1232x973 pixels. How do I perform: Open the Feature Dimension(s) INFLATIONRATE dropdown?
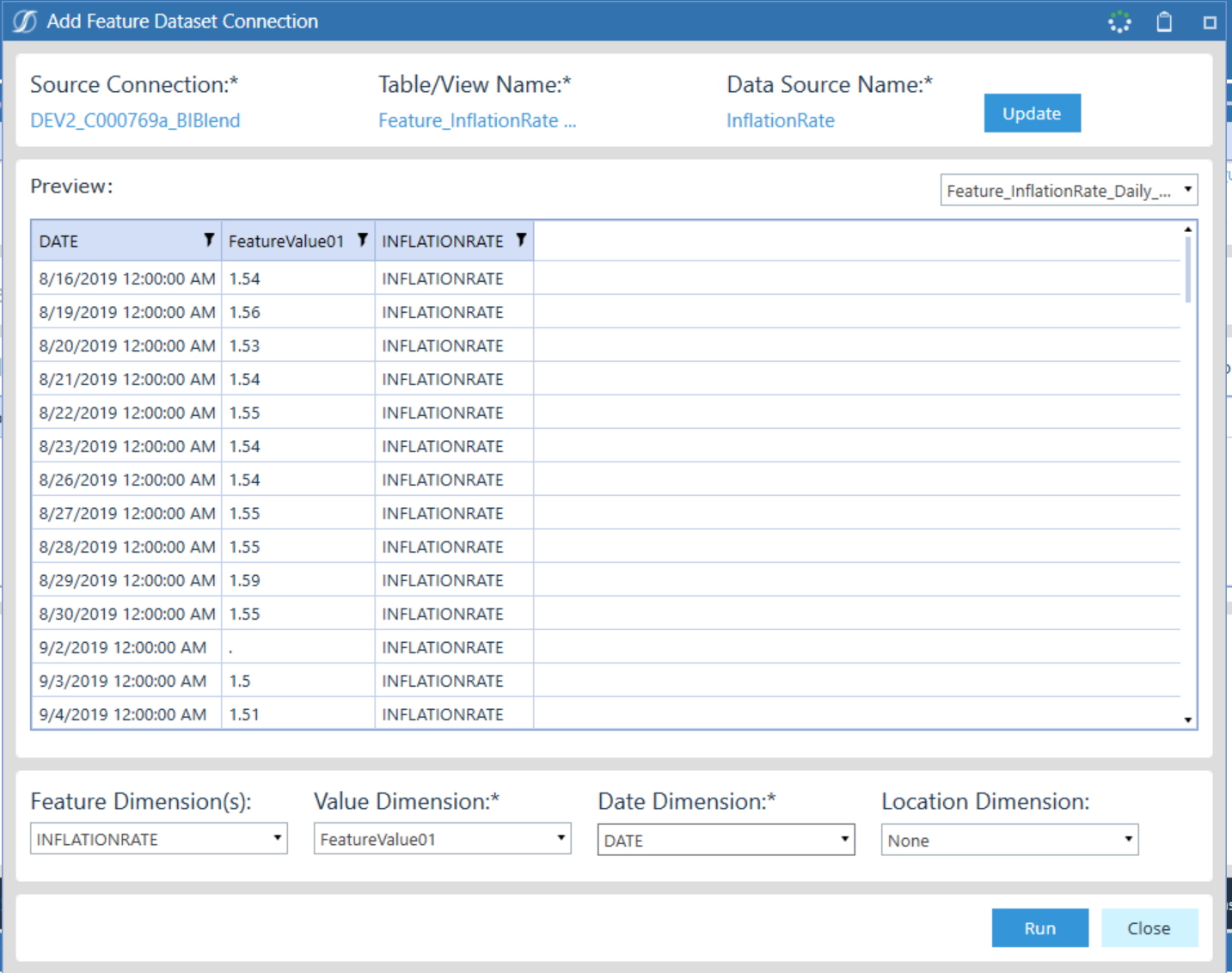tap(159, 839)
